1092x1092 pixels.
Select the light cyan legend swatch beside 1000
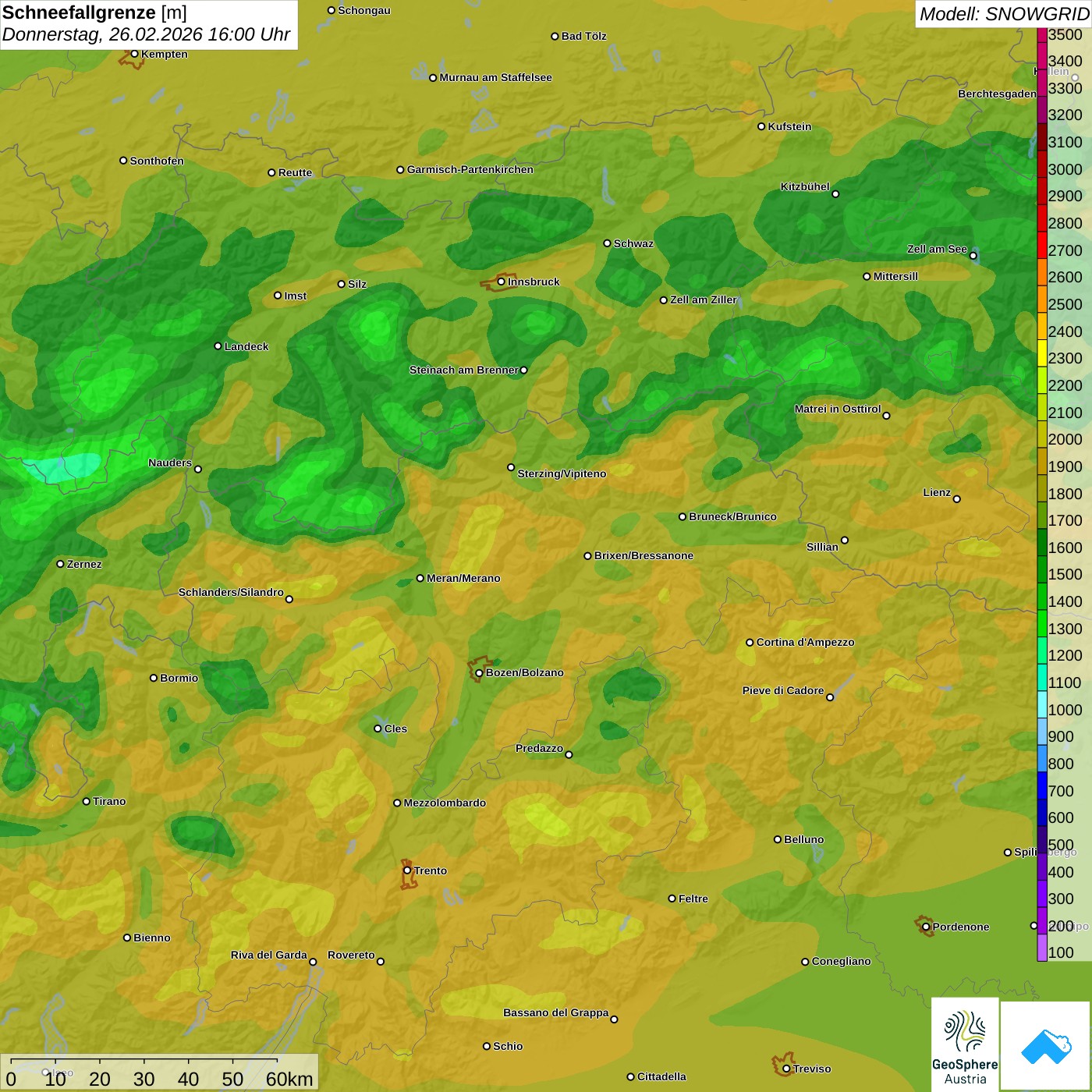1042,705
